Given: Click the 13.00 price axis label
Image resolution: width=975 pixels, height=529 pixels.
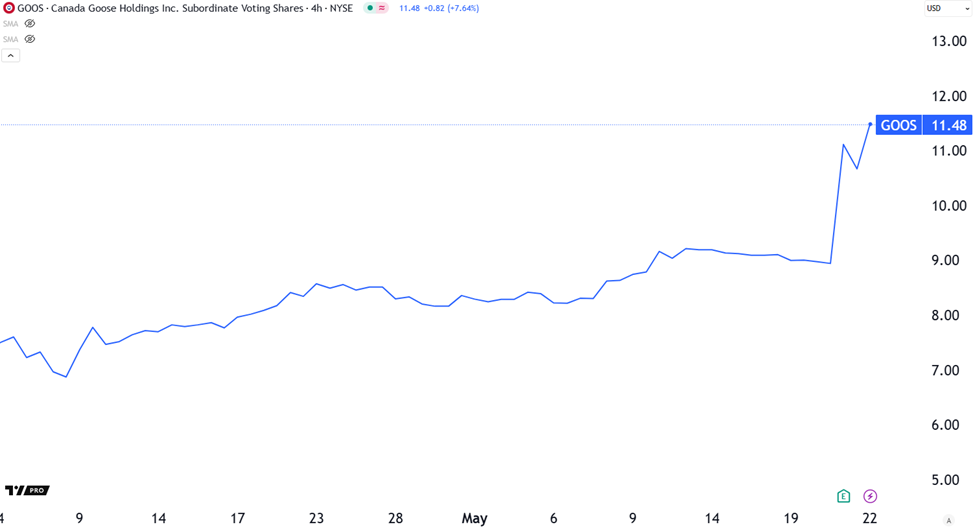Looking at the screenshot, I should pyautogui.click(x=949, y=42).
